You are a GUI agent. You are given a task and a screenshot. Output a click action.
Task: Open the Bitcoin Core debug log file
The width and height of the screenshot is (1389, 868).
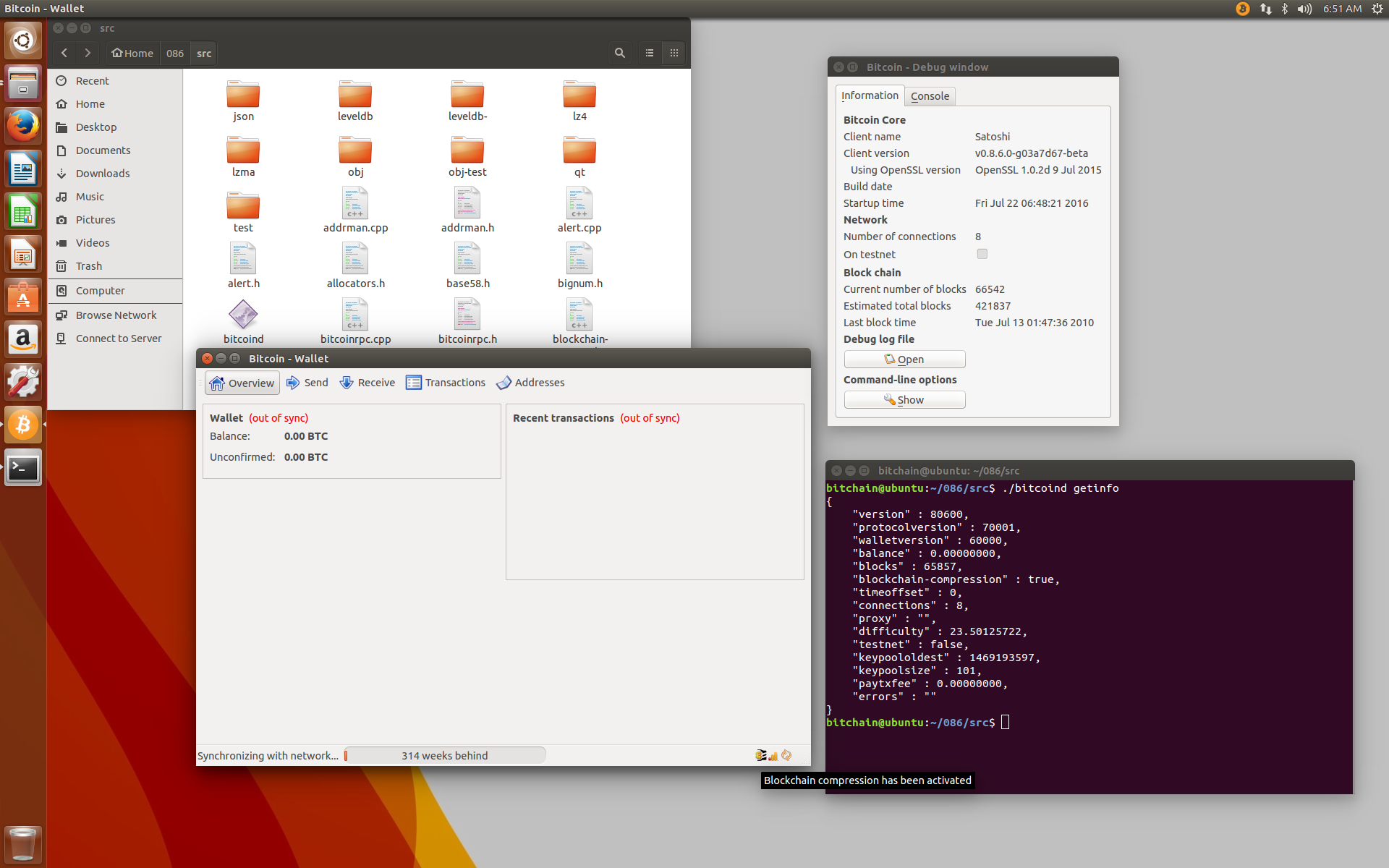(x=903, y=358)
